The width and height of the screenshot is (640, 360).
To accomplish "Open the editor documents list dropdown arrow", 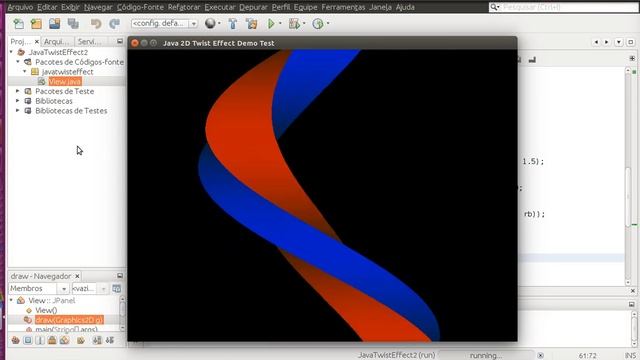I will click(x=619, y=42).
